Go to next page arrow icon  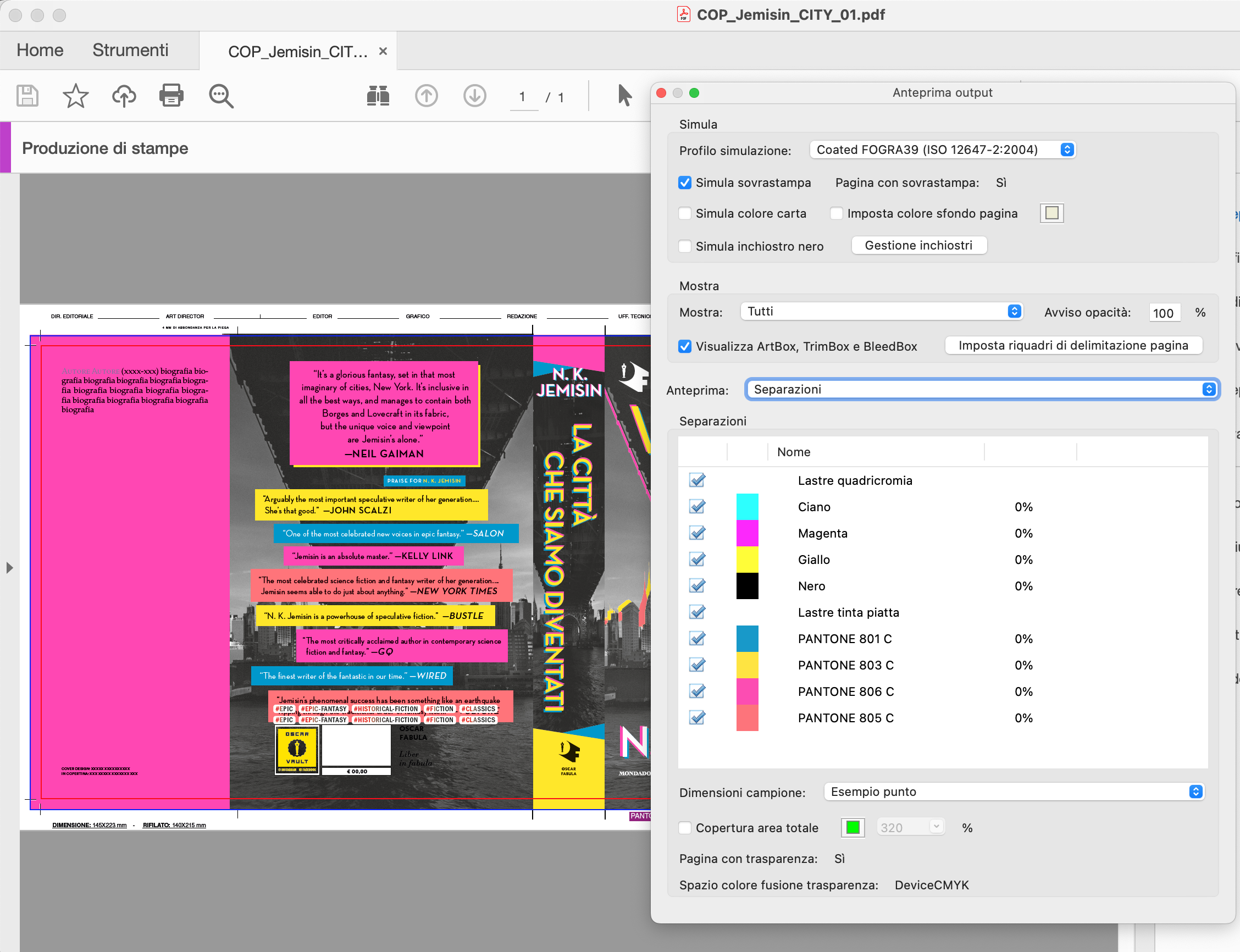click(x=474, y=96)
